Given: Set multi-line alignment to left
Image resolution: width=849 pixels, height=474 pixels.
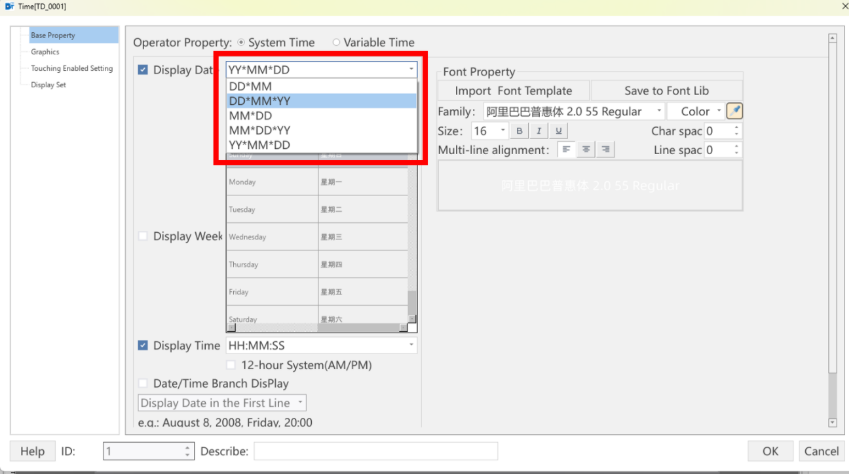Looking at the screenshot, I should [x=566, y=150].
